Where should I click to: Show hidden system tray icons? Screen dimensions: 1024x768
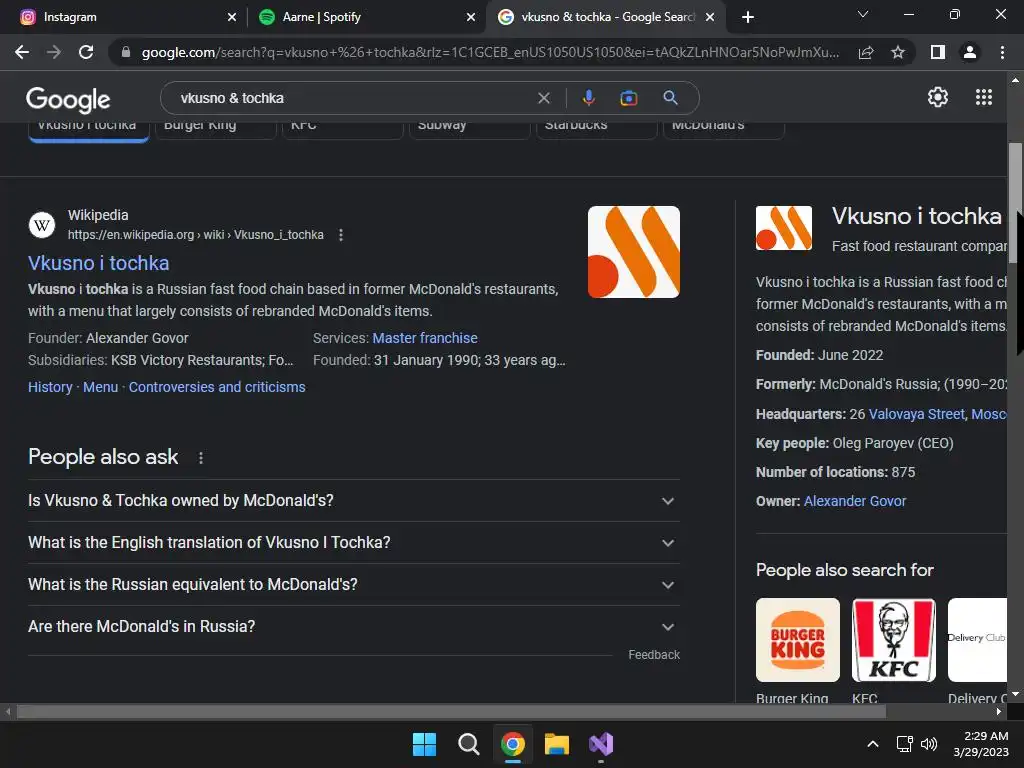point(872,744)
